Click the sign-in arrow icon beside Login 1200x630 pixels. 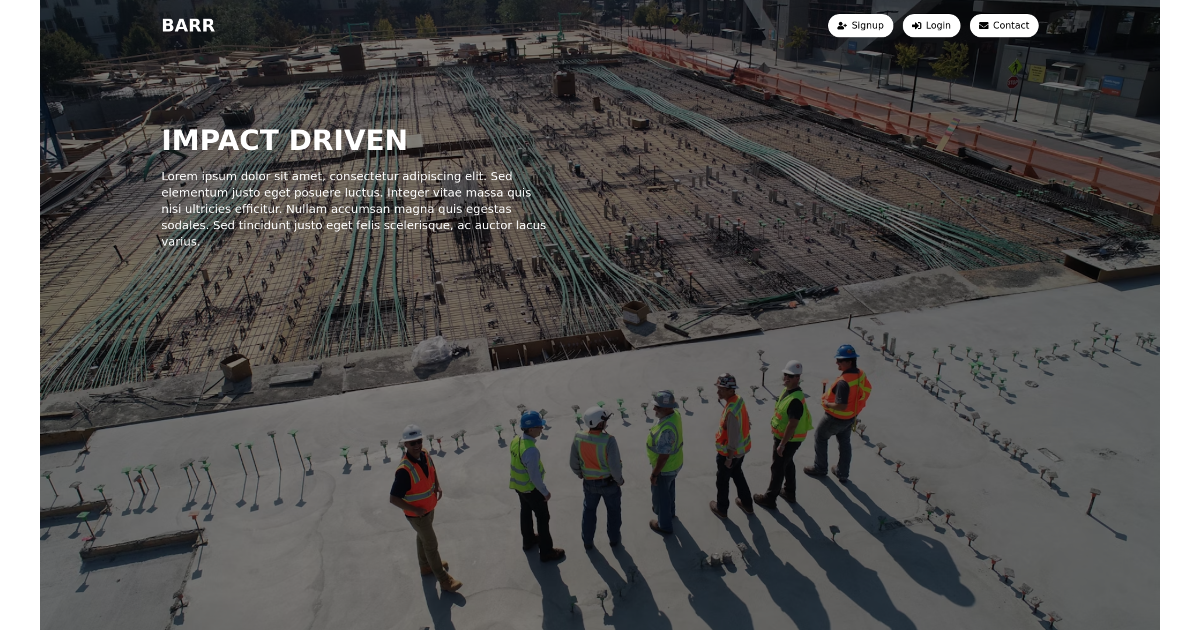916,26
